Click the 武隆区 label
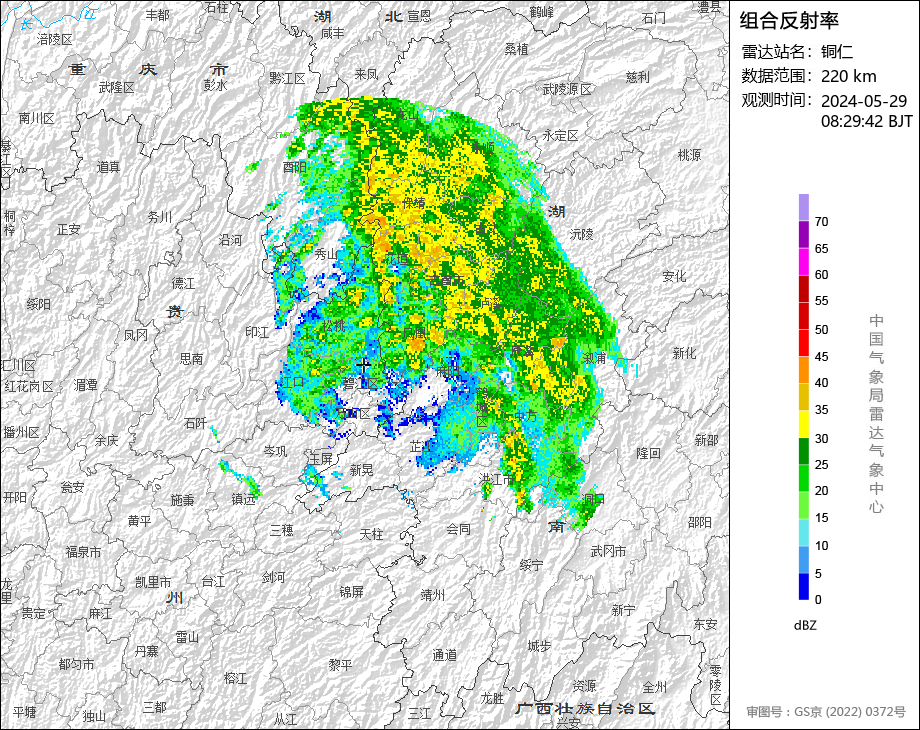This screenshot has width=920, height=730. 116,87
